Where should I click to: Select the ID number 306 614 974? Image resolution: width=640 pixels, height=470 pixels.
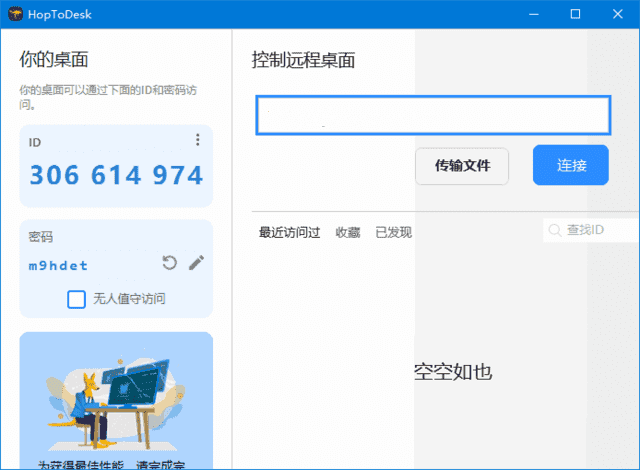click(116, 176)
